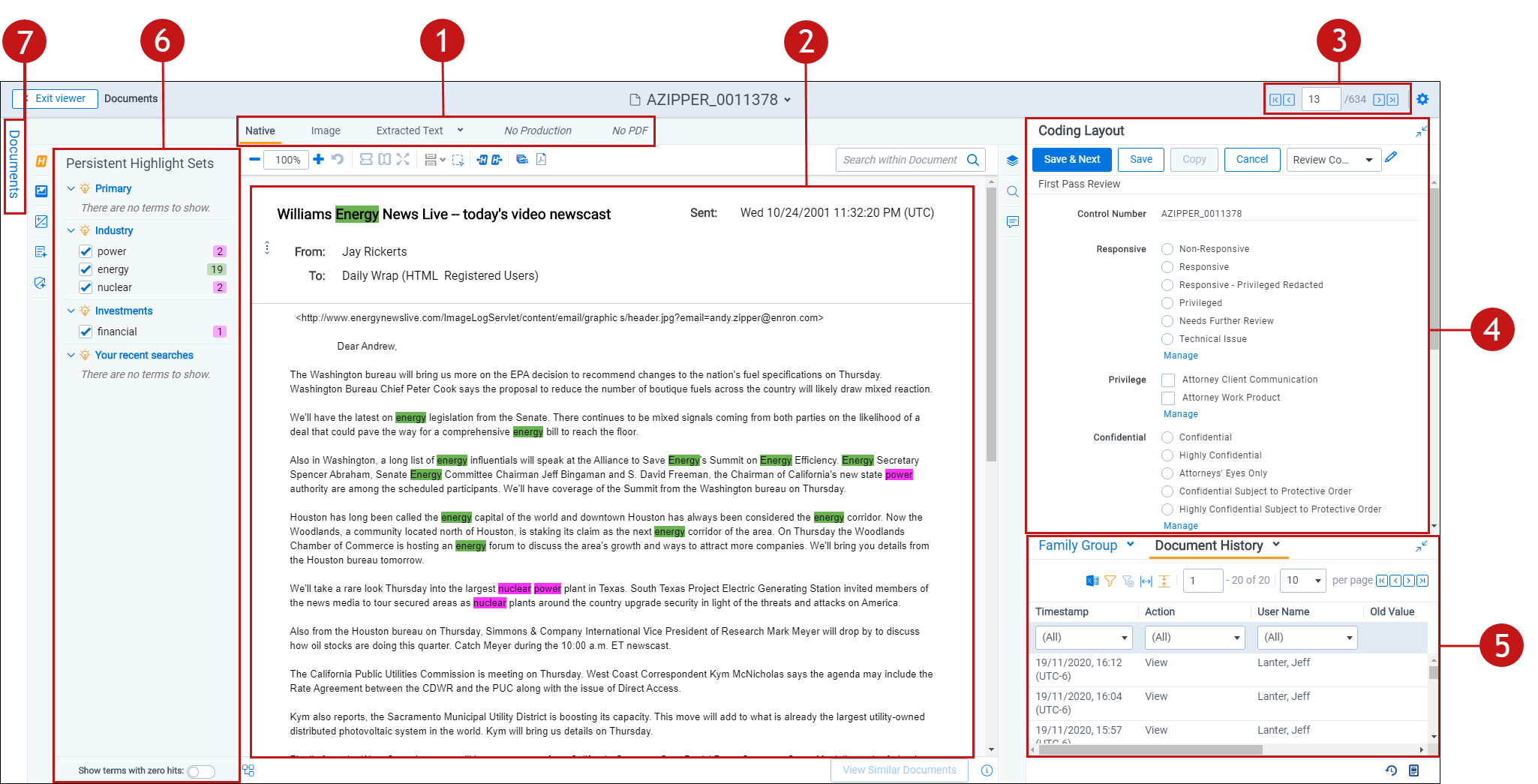Image resolution: width=1538 pixels, height=784 pixels.
Task: Uncheck the financial highlight term
Action: (x=86, y=332)
